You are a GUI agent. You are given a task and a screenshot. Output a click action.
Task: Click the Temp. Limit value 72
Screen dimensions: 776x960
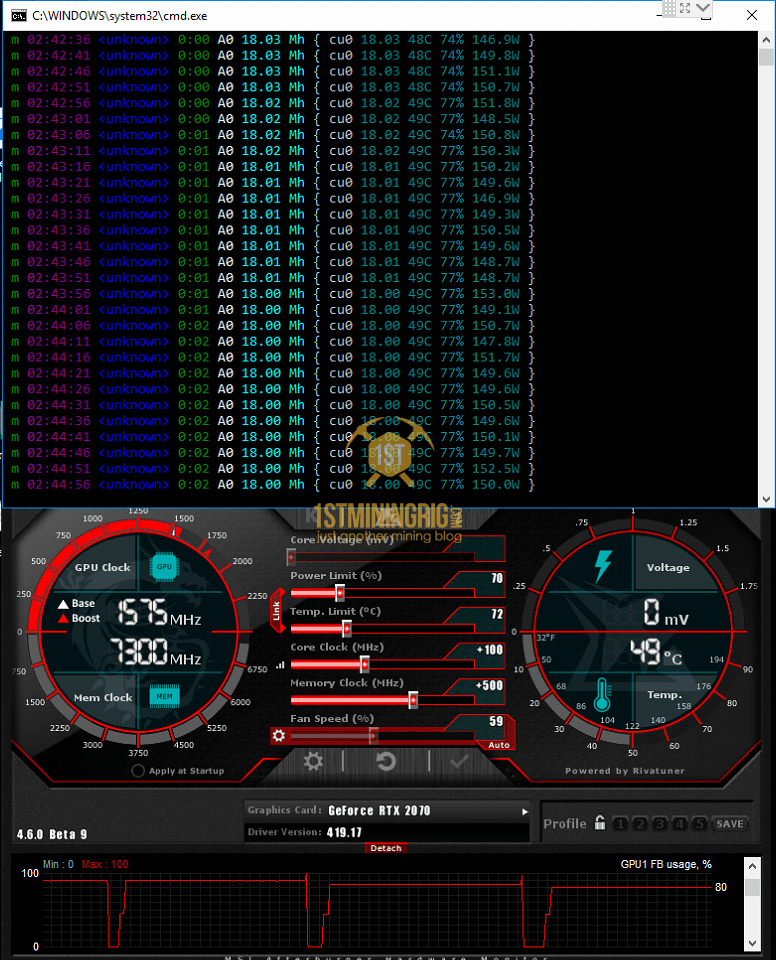coord(497,614)
